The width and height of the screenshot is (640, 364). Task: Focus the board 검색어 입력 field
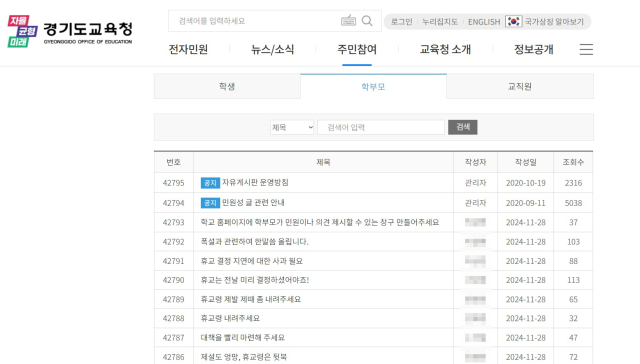[381, 127]
